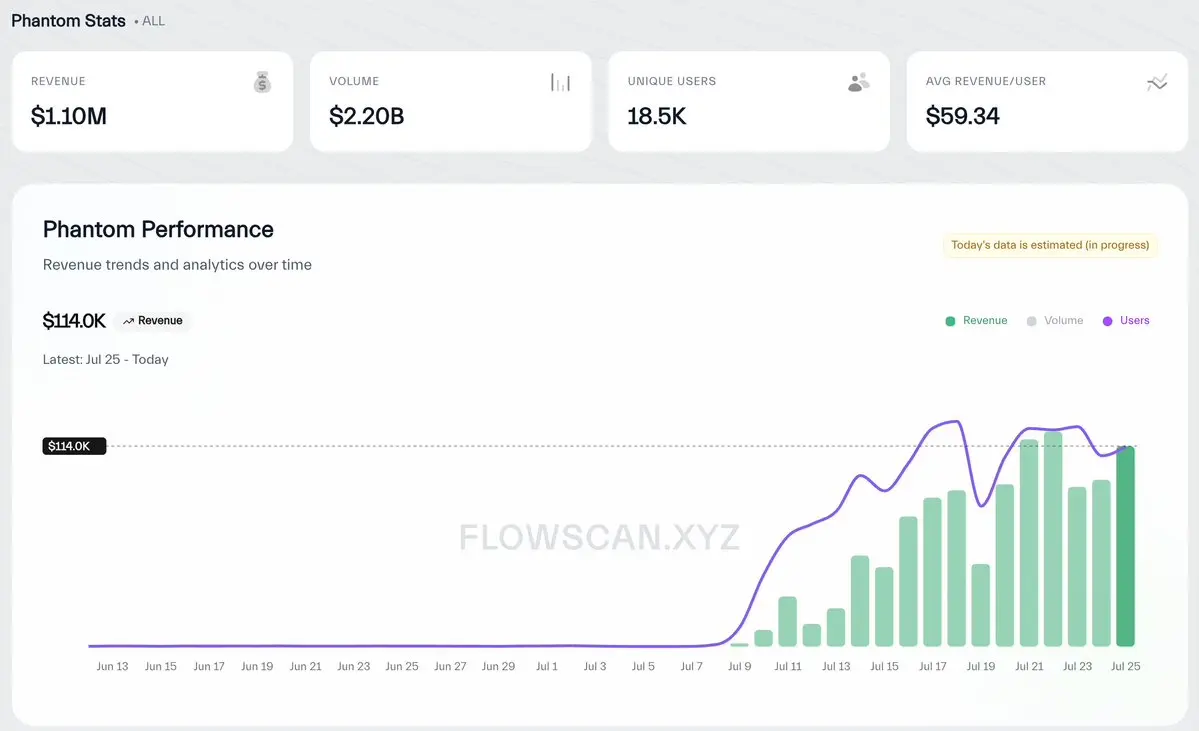Open the Avg Revenue/User $59.34 card
Screen dimensions: 1199x731
[1047, 102]
